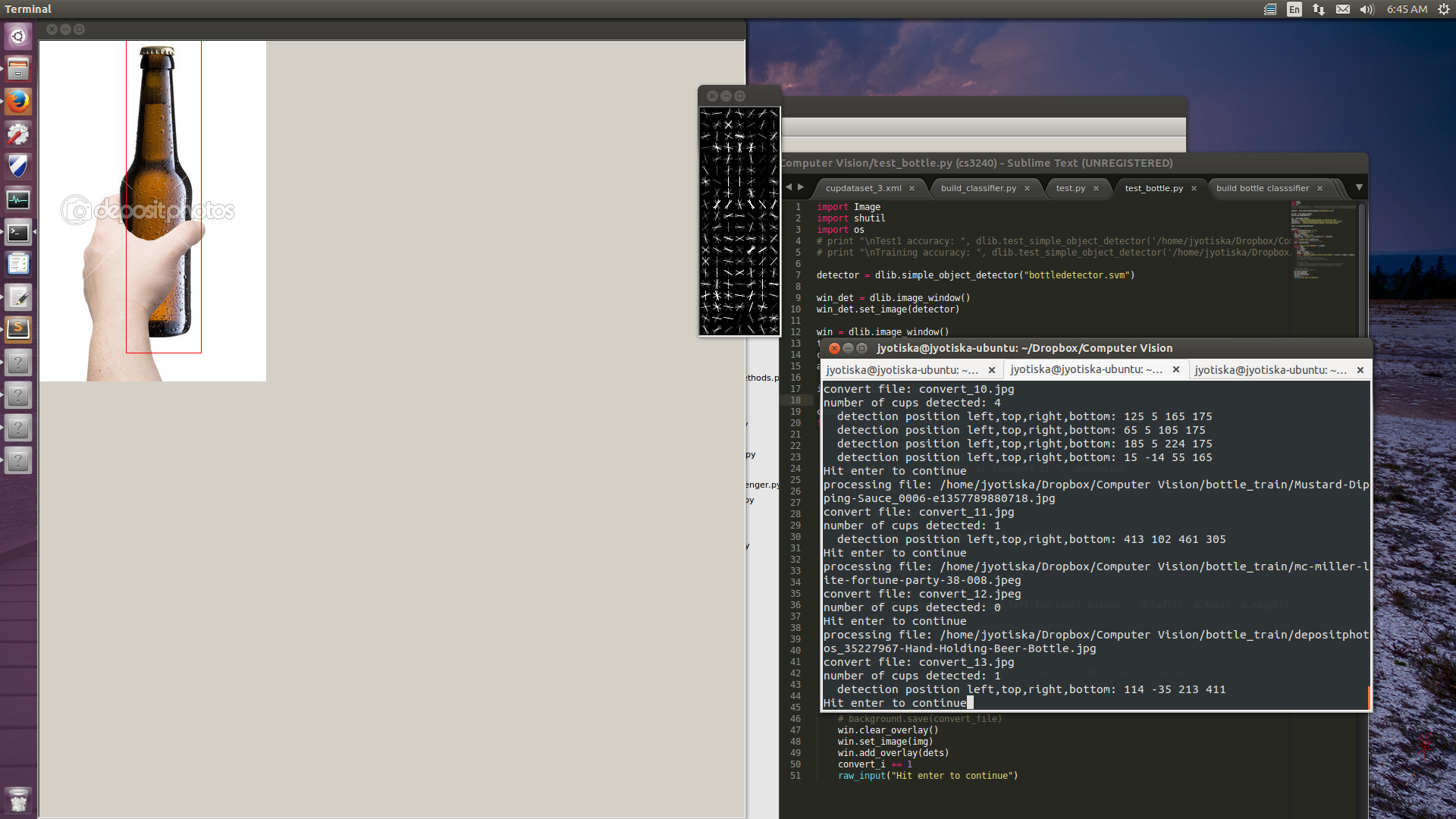The image size is (1456, 819).
Task: Switch to the build_classifier.py tab
Action: tap(977, 188)
